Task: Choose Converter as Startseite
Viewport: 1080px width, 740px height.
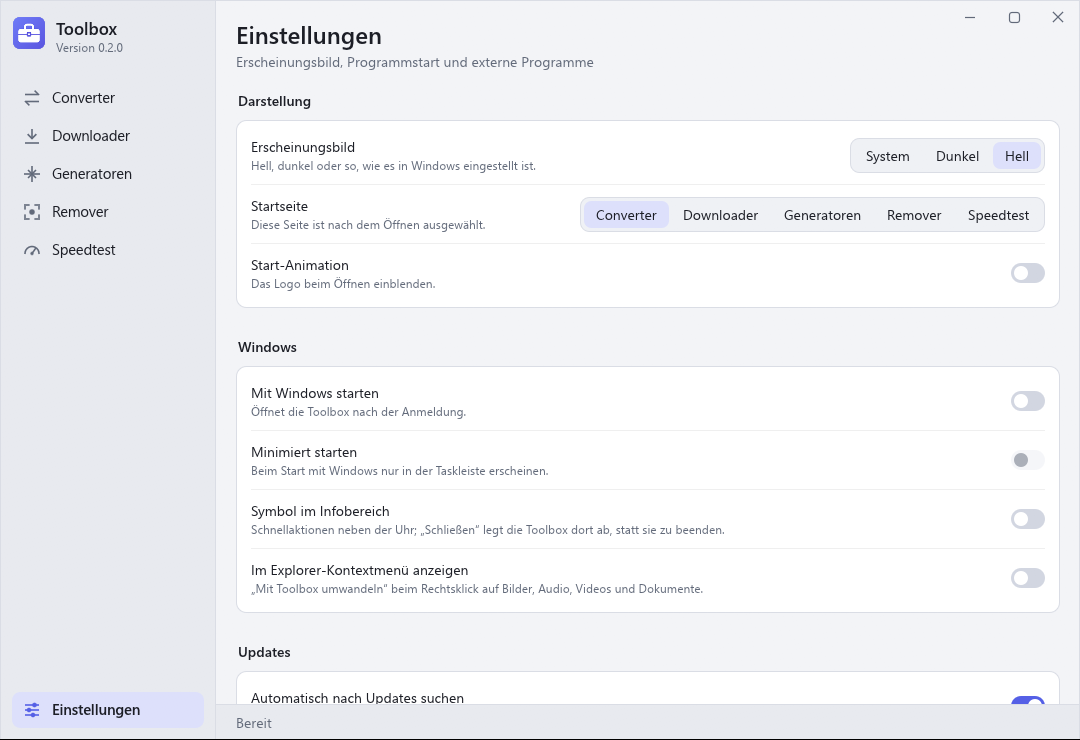Action: 626,215
